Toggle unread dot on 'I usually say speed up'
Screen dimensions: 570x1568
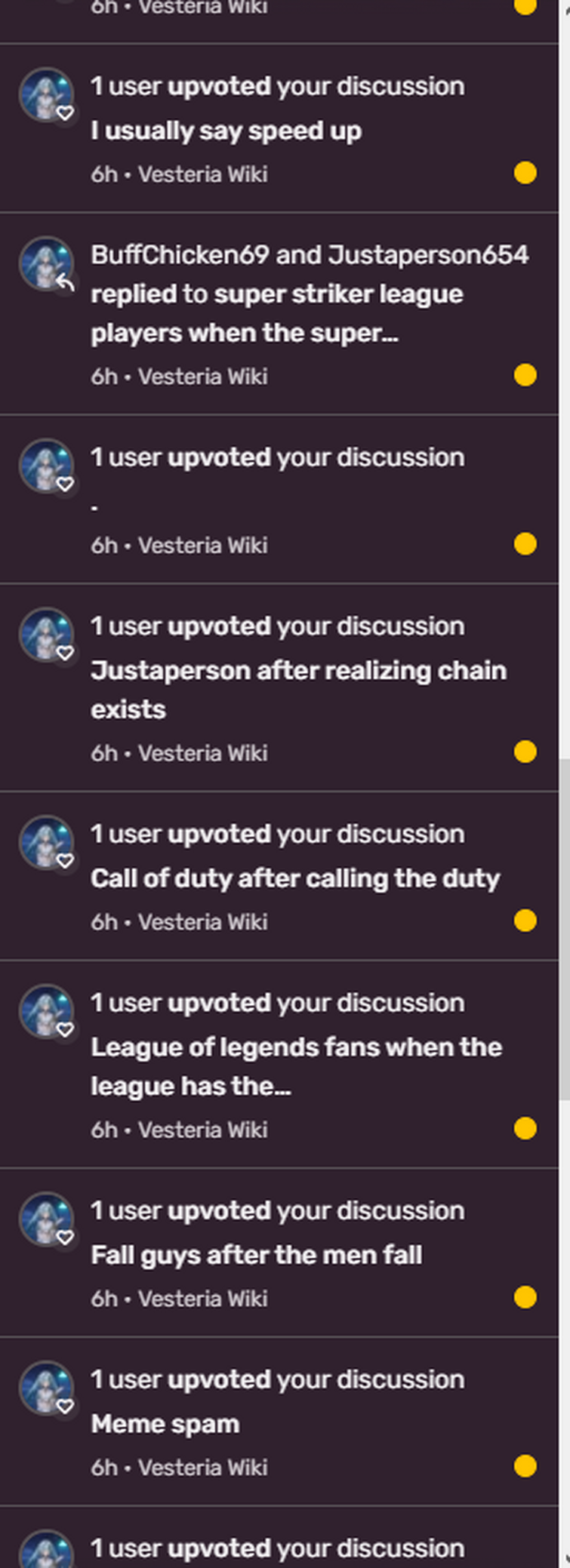coord(525,173)
